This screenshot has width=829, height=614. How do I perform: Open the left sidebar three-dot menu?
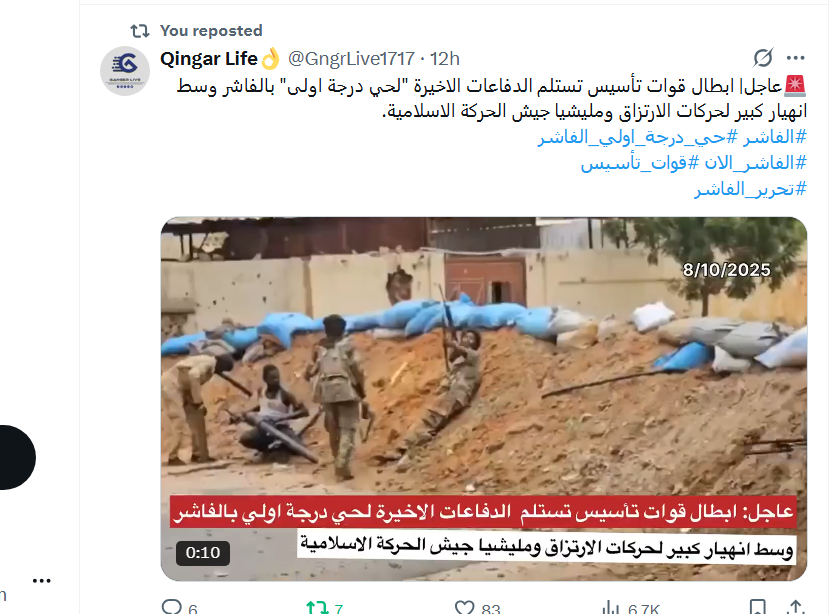click(x=41, y=581)
